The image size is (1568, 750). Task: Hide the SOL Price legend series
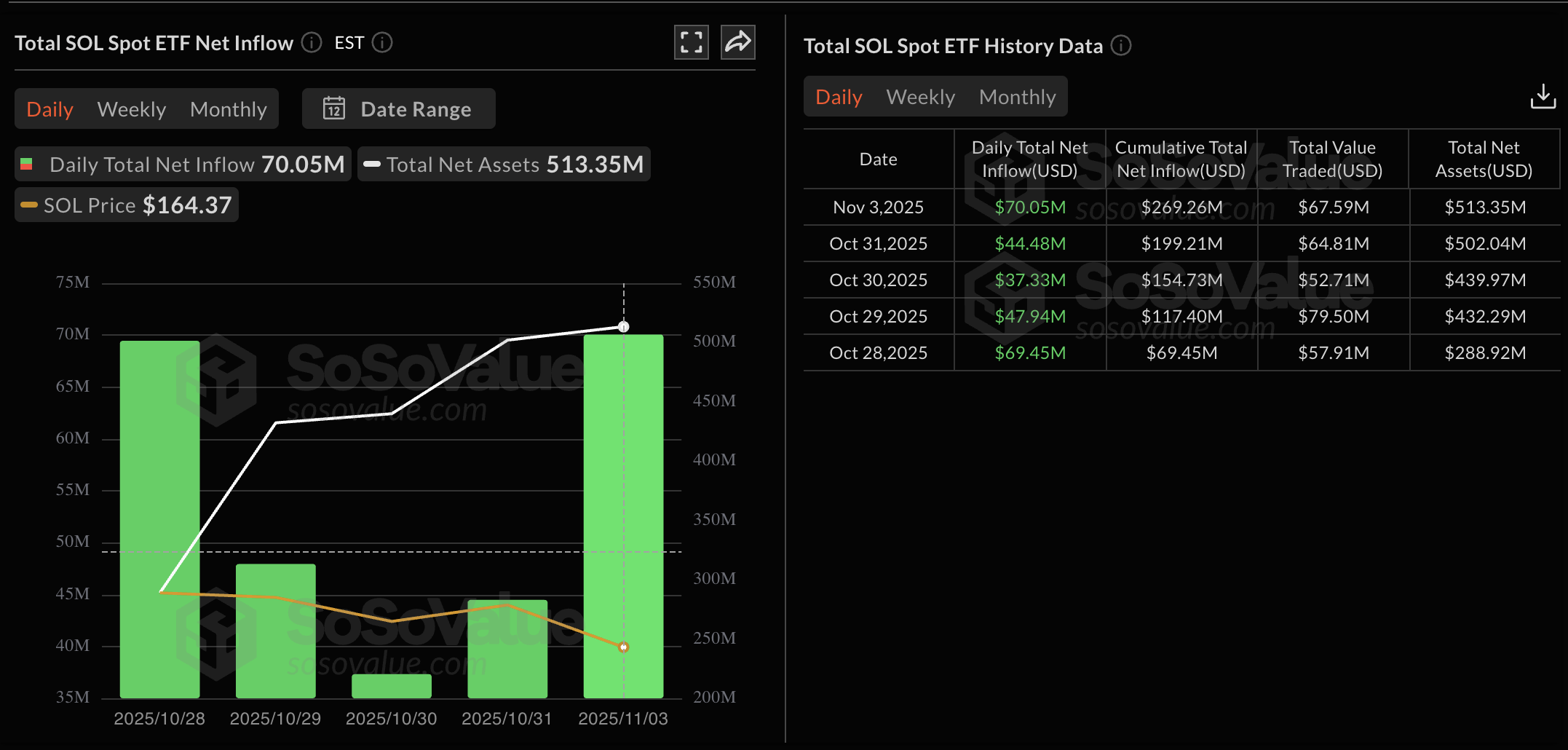pos(127,205)
